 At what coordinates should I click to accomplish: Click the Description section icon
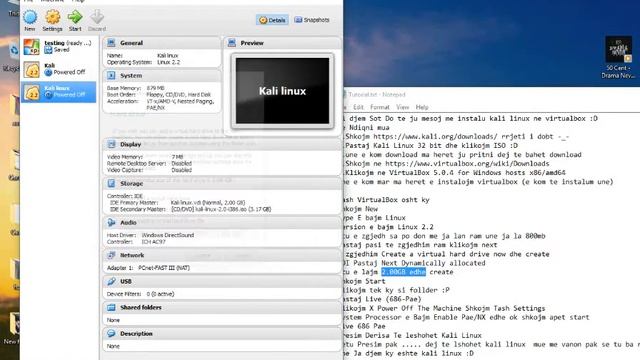pos(111,333)
